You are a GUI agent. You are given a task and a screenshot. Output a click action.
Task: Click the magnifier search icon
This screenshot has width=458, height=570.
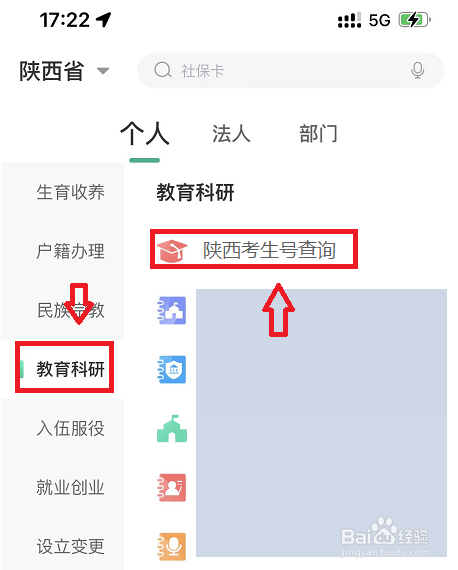point(162,70)
